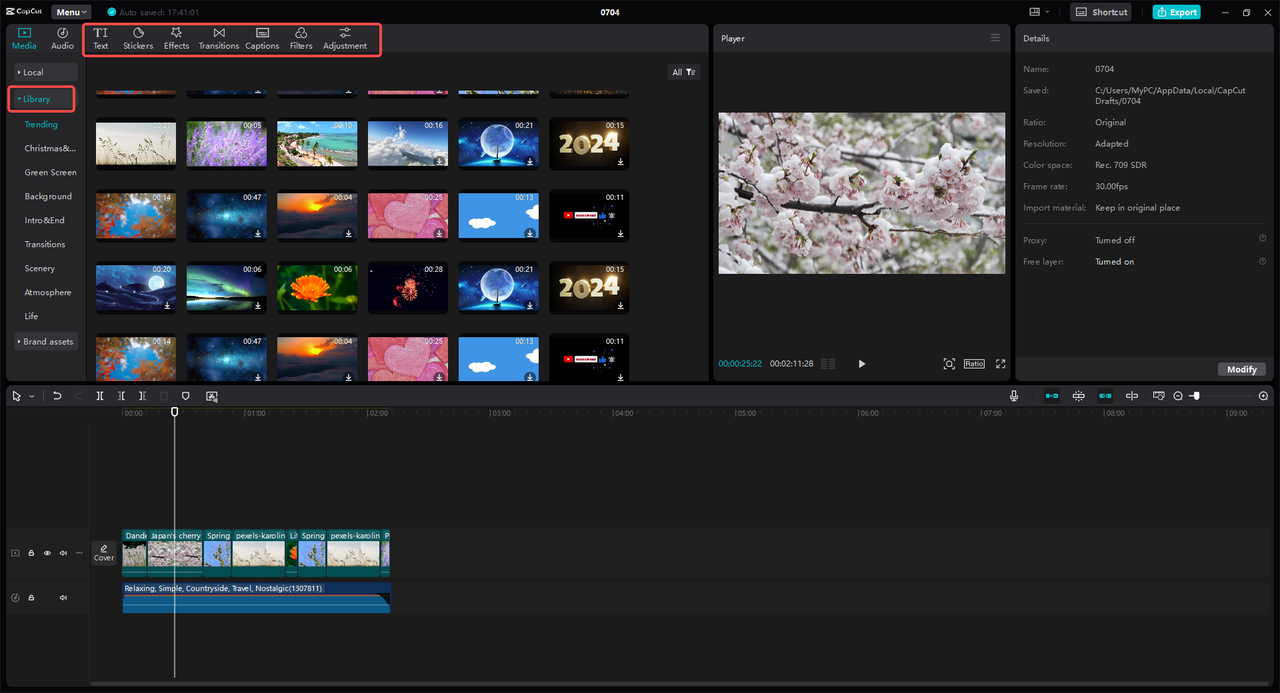Viewport: 1280px width, 693px height.
Task: Toggle preview axis on timeline
Action: pos(1132,396)
